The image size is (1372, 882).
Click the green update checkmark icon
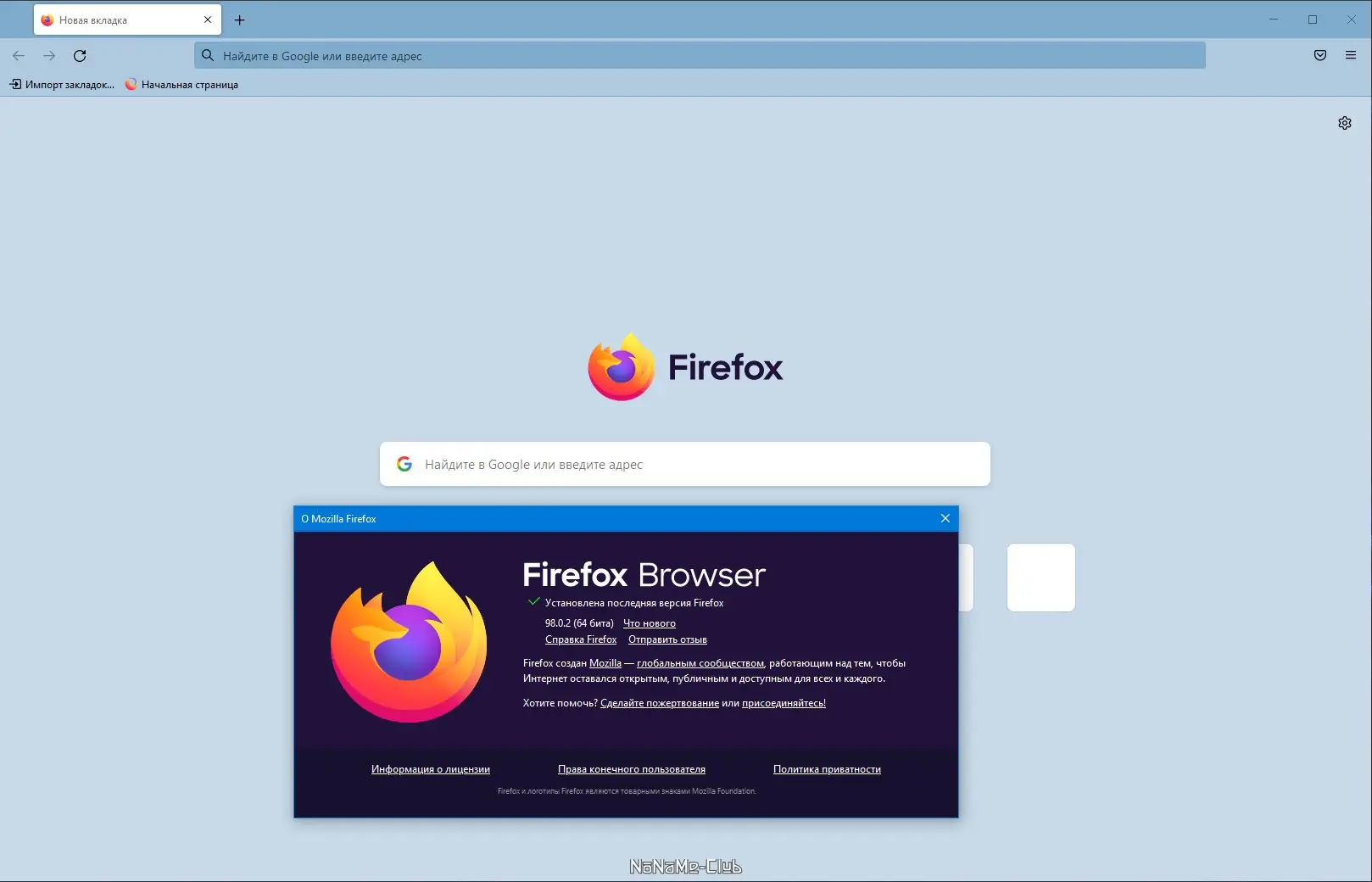[533, 602]
